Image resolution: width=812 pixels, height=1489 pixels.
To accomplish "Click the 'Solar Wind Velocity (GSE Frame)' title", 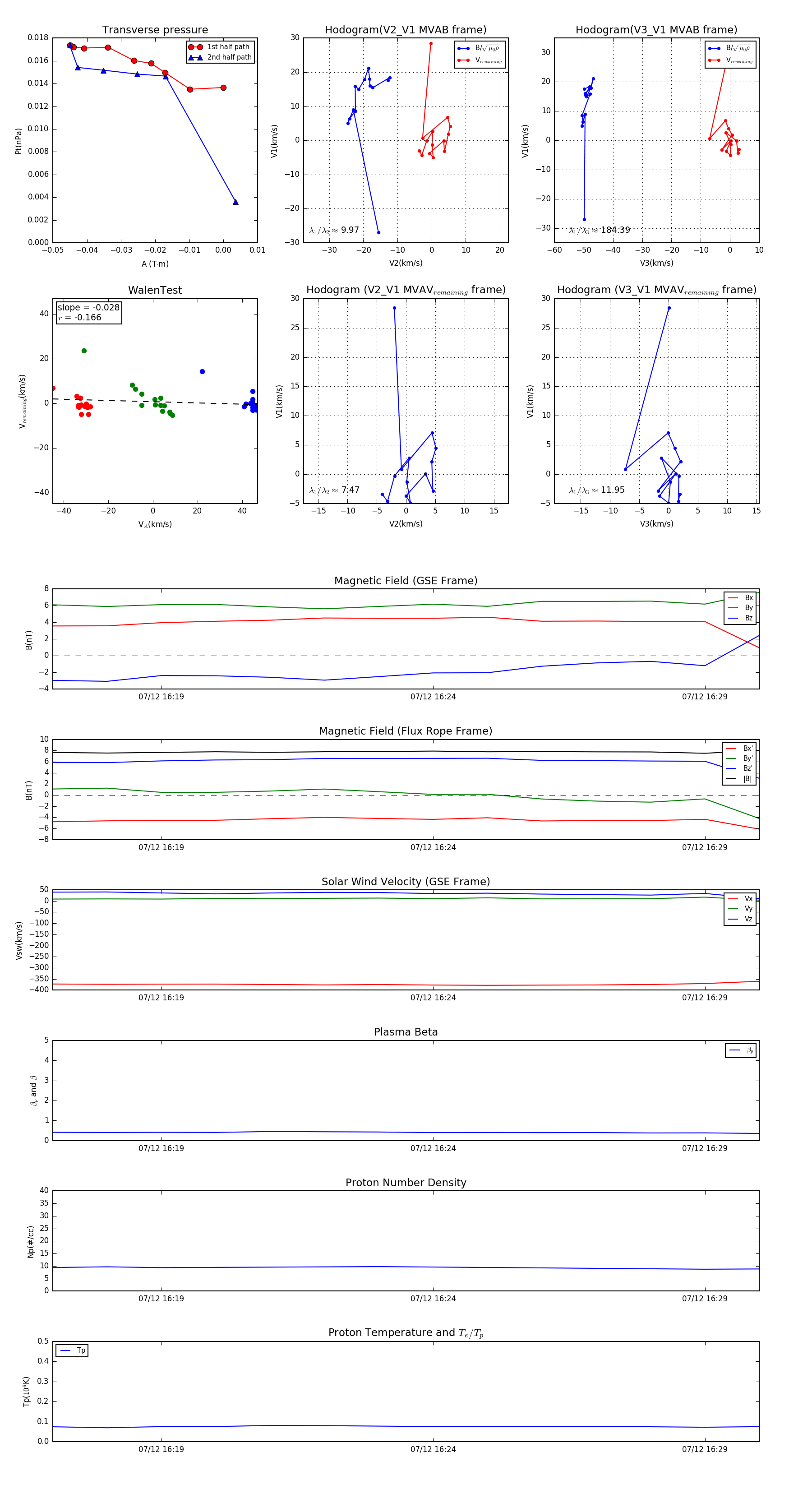I will click(406, 882).
